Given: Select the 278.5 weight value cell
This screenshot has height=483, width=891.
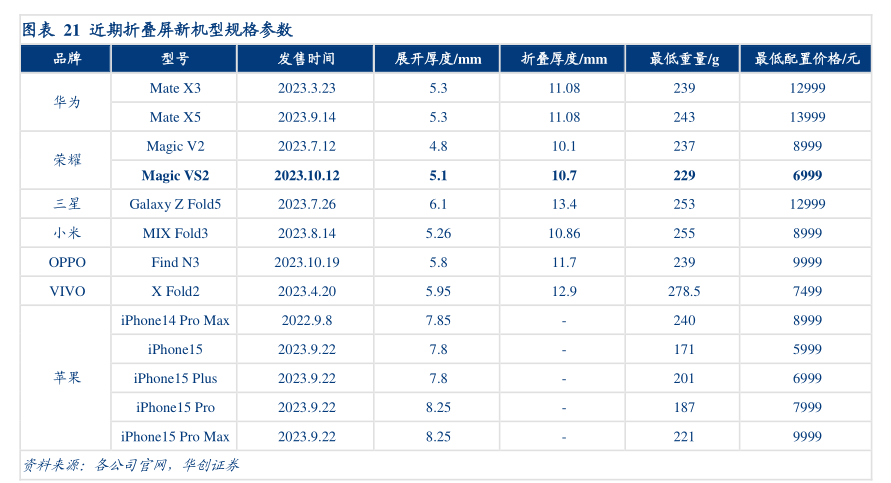Looking at the screenshot, I should click(x=684, y=291).
